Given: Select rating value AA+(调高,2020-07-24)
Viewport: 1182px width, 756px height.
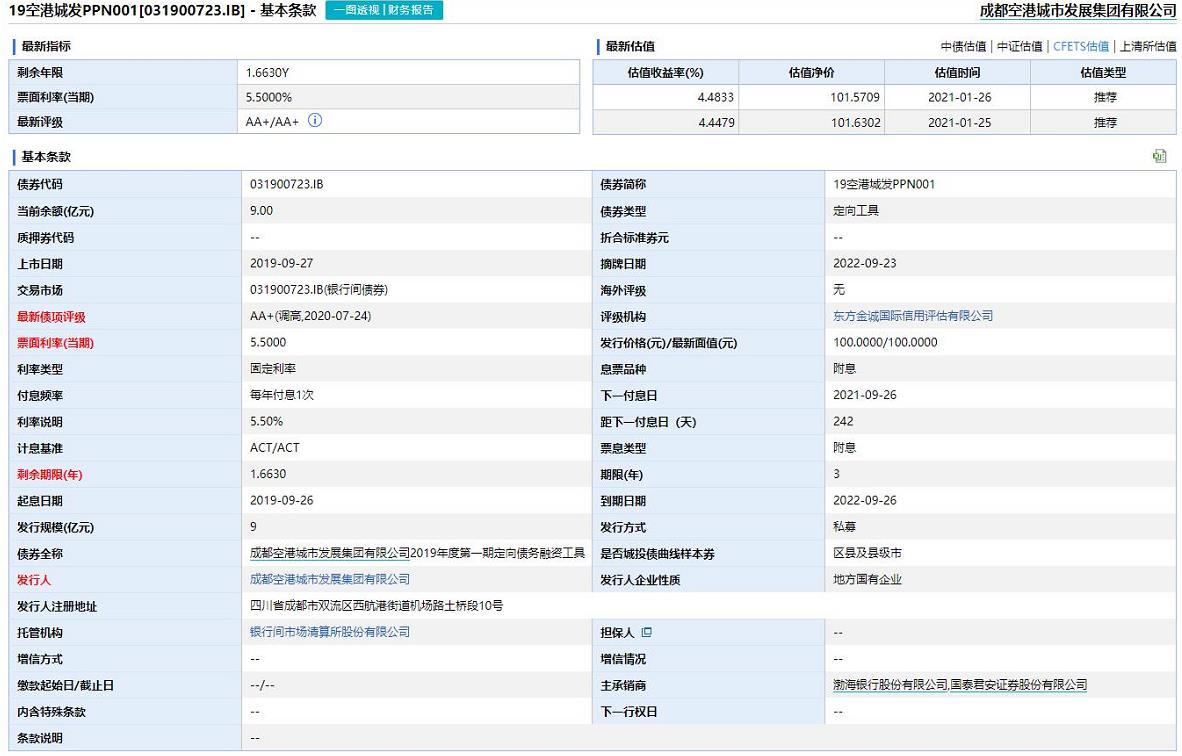Looking at the screenshot, I should [311, 316].
